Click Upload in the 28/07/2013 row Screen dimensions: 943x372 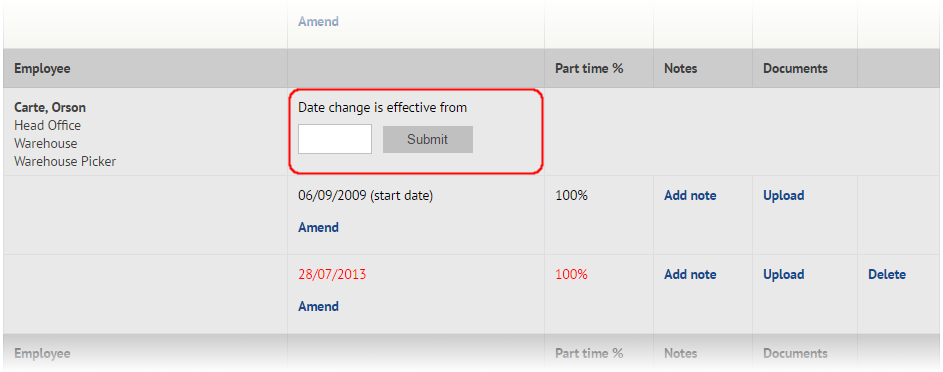tap(784, 274)
